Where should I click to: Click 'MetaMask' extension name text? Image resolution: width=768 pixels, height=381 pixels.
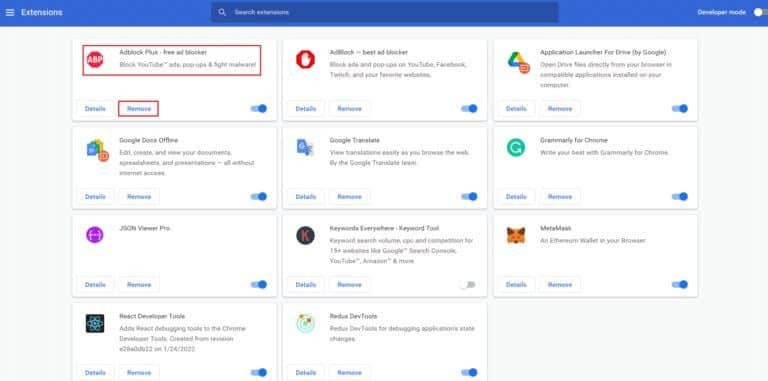click(555, 228)
